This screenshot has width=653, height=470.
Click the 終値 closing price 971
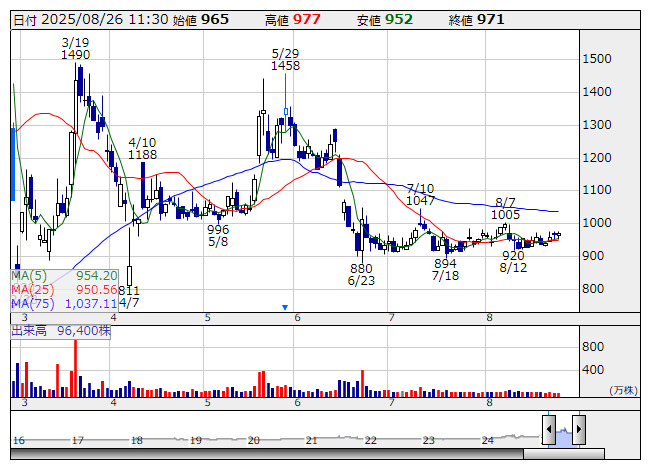[491, 19]
